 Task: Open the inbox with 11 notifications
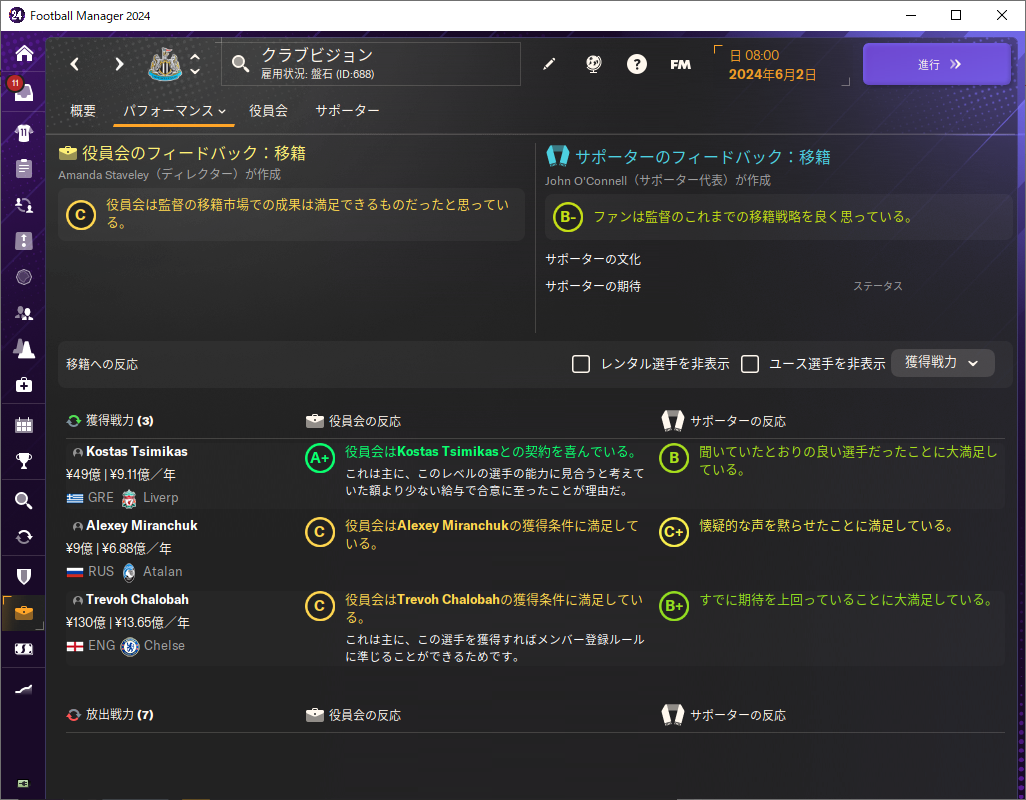(23, 91)
